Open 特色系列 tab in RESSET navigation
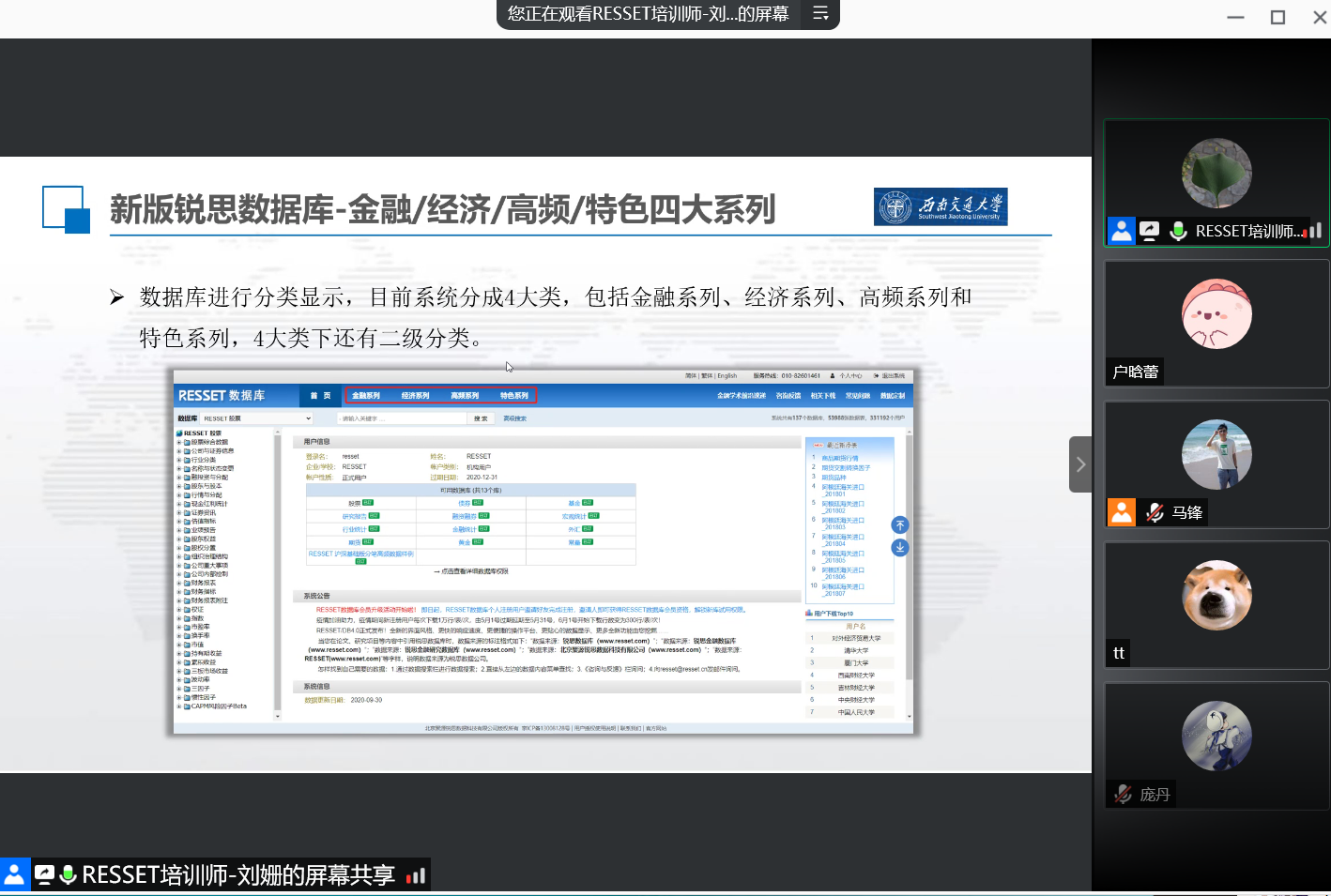Image resolution: width=1331 pixels, height=896 pixels. coord(513,396)
